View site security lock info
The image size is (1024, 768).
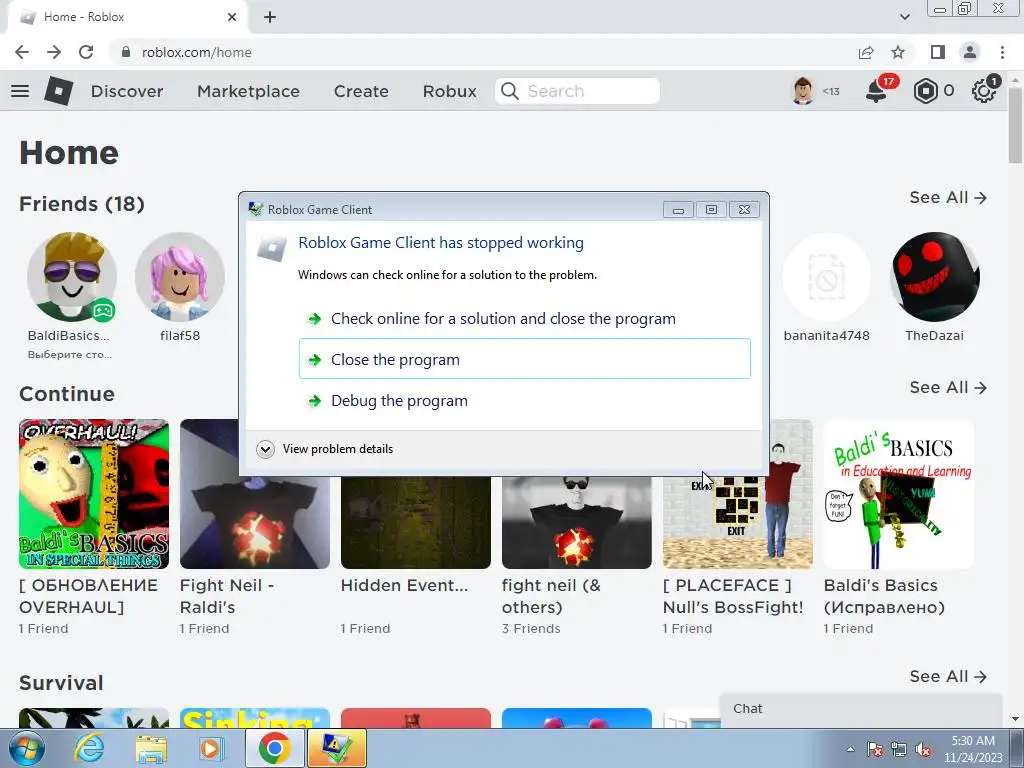click(x=126, y=52)
